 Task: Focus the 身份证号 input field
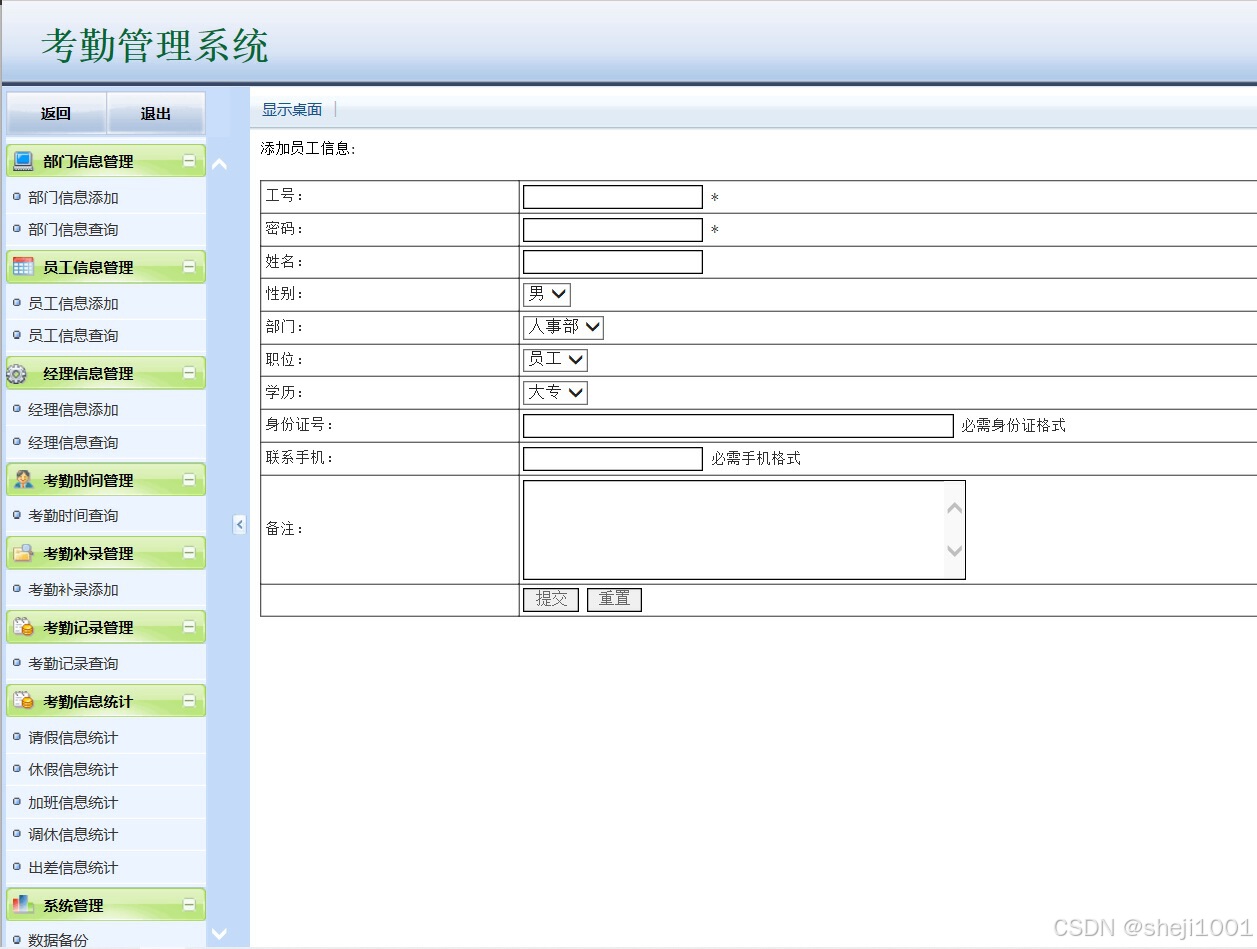pos(738,425)
